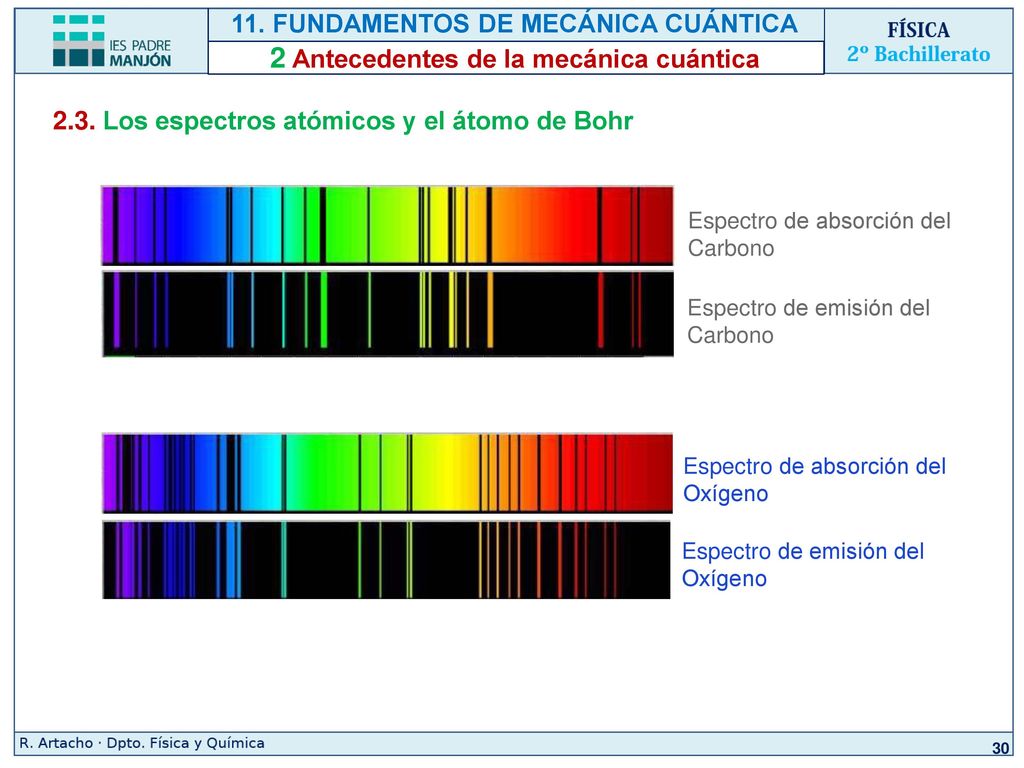The height and width of the screenshot is (768, 1024).
Task: Select subtitle 'Antecedentes de la mecánica cuántica'
Action: pos(526,59)
